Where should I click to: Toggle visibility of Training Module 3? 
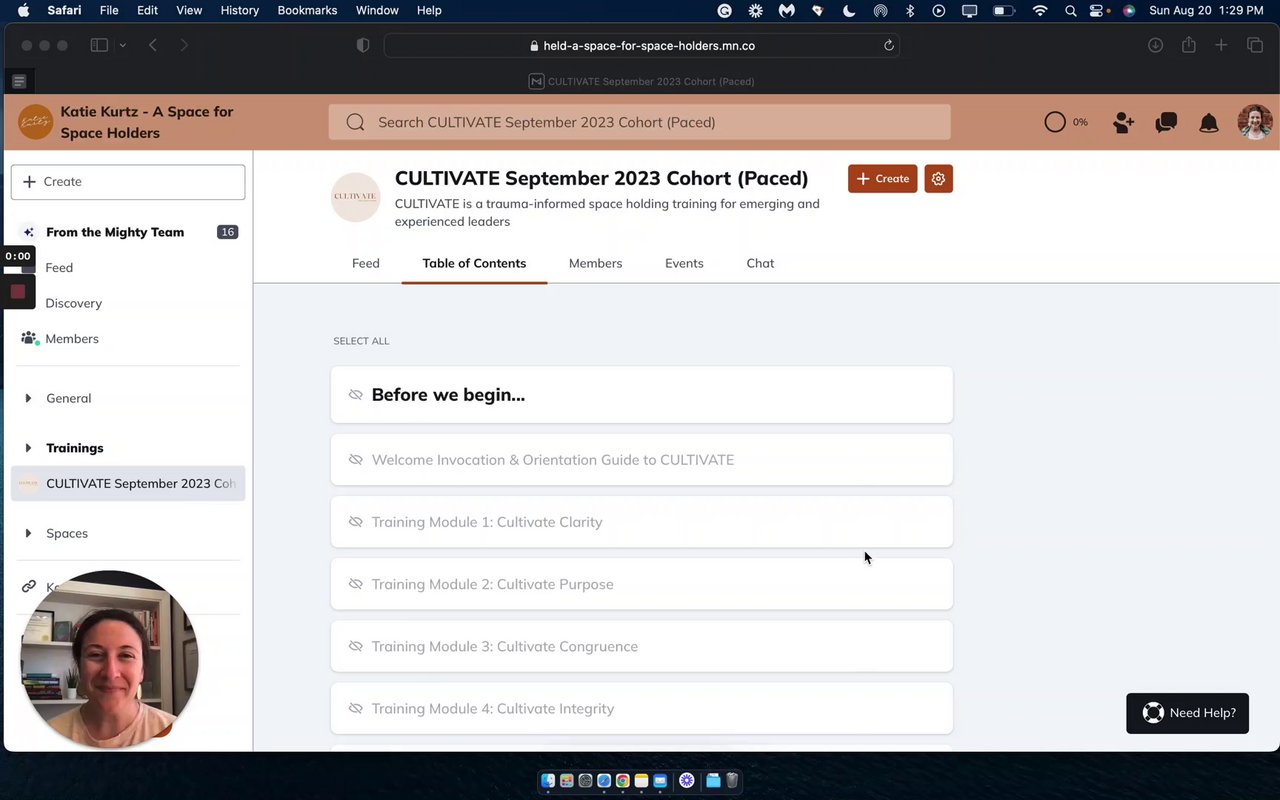click(x=355, y=646)
